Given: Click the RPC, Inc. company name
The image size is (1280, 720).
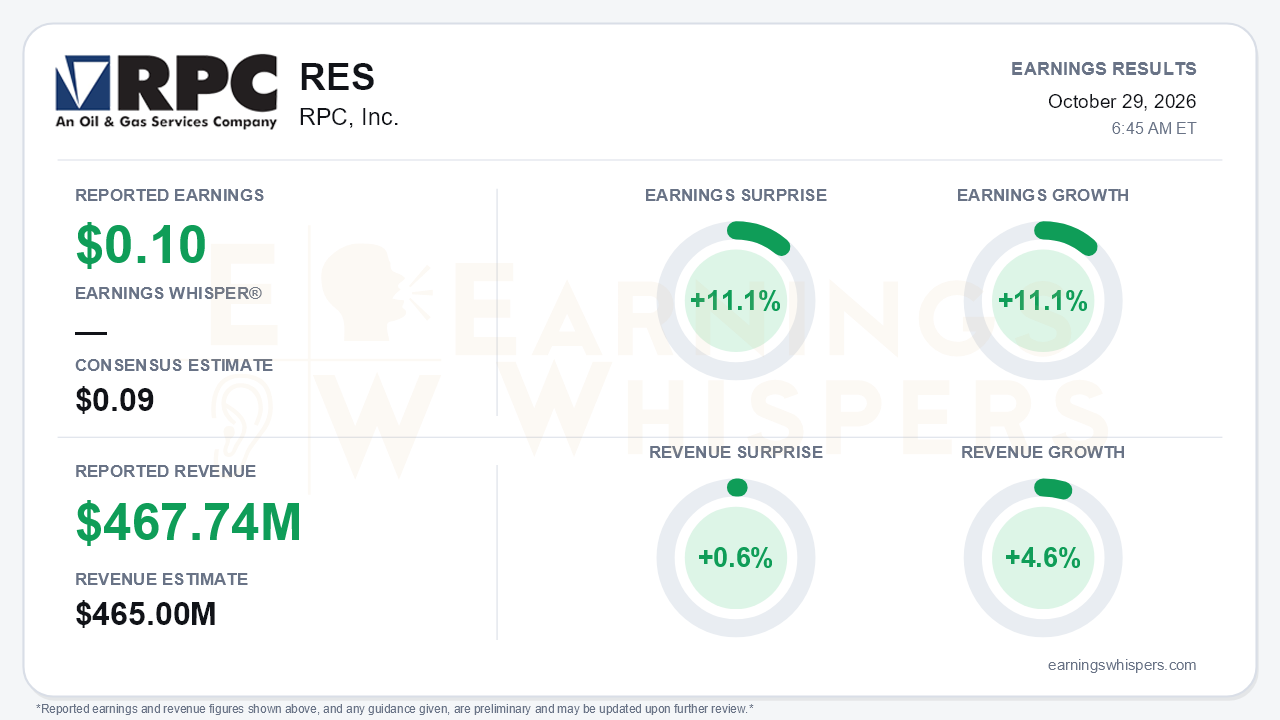Looking at the screenshot, I should pos(349,117).
